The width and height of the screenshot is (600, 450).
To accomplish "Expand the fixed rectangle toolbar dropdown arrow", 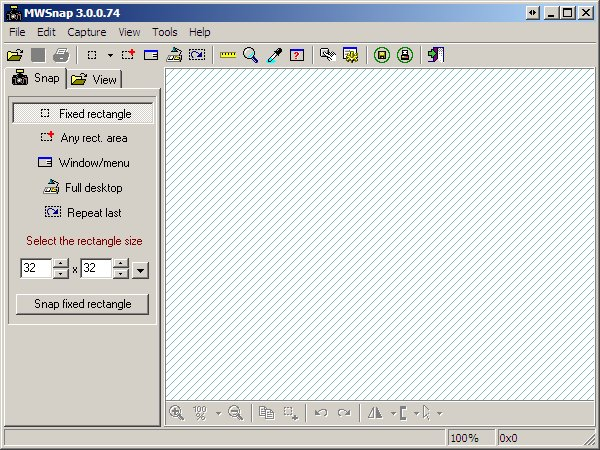I will [x=109, y=55].
